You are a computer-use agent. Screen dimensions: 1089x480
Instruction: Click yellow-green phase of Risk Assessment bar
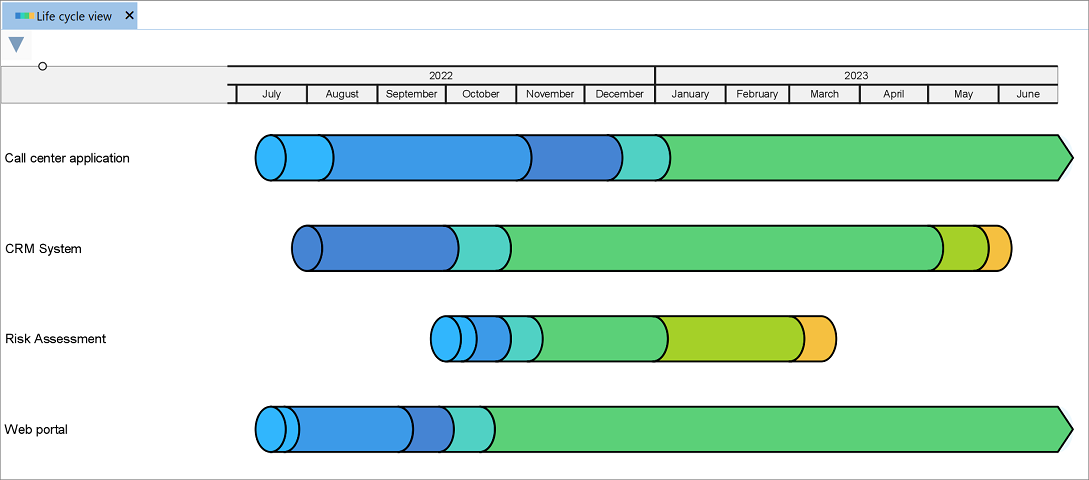pyautogui.click(x=730, y=339)
